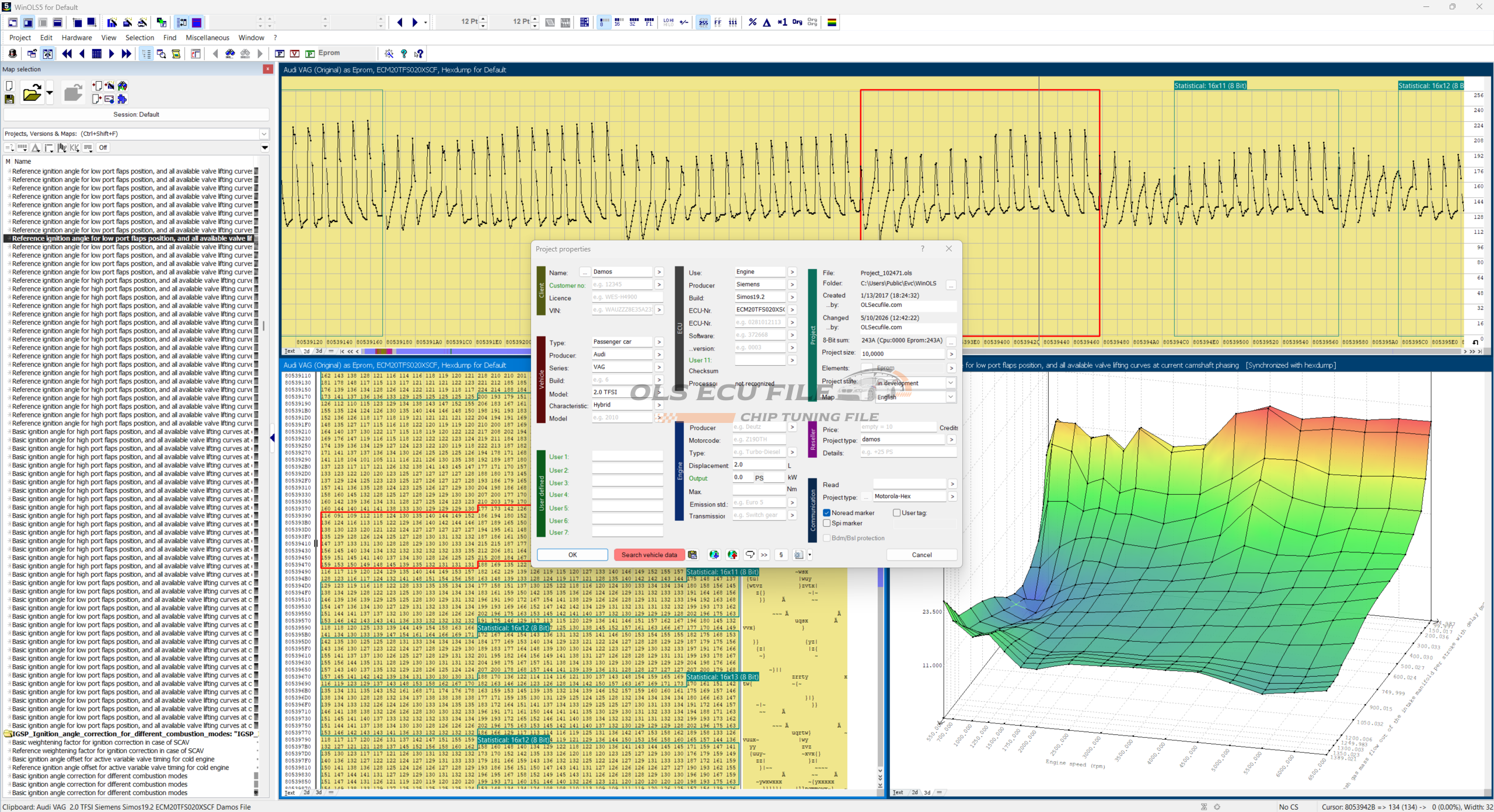Close the Project properties dialog

click(949, 249)
